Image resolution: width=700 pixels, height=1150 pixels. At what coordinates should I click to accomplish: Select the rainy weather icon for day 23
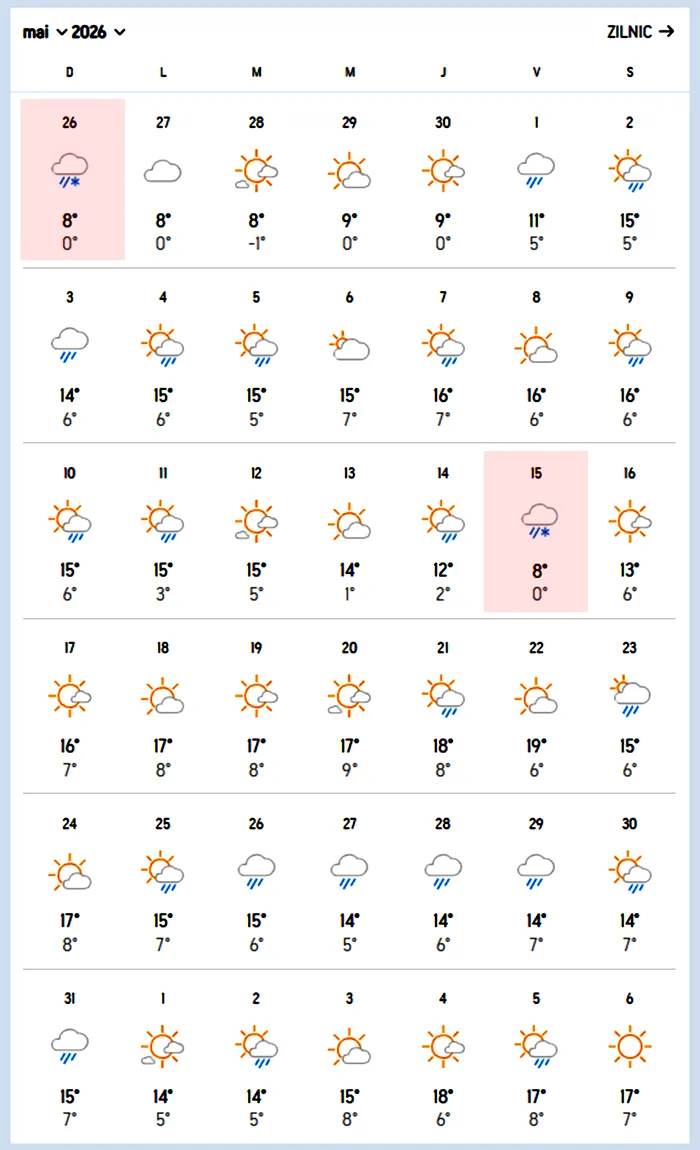[x=629, y=697]
